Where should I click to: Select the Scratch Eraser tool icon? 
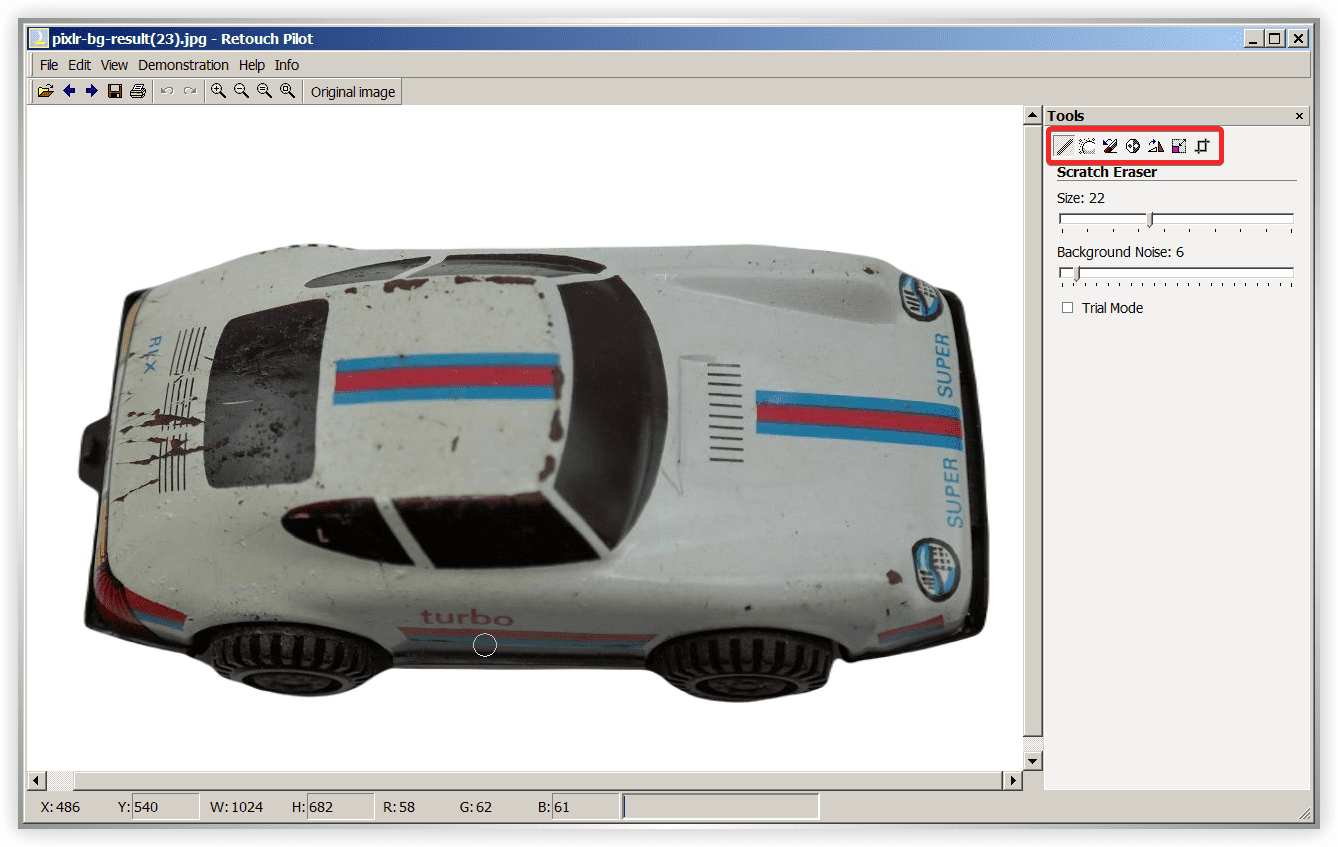coord(1065,147)
